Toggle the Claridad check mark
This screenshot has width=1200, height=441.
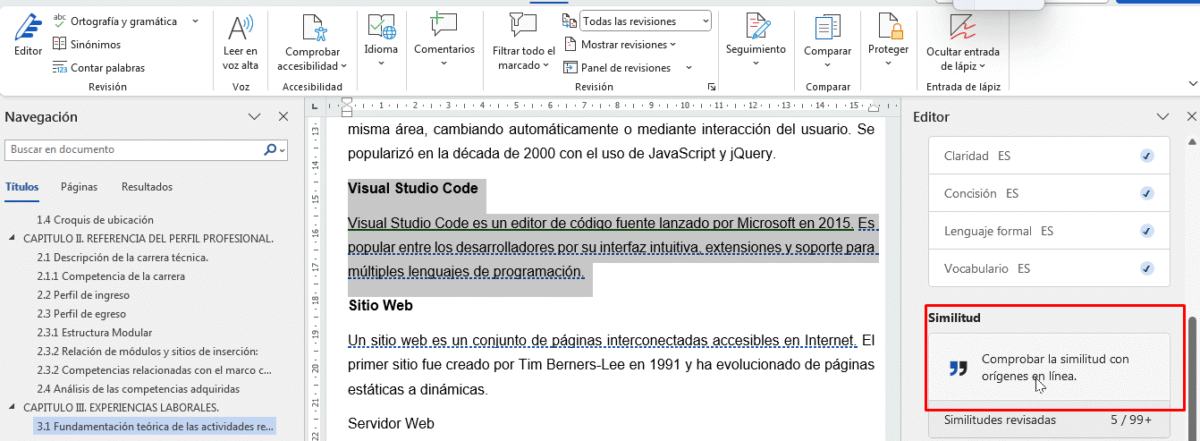pos(1147,156)
